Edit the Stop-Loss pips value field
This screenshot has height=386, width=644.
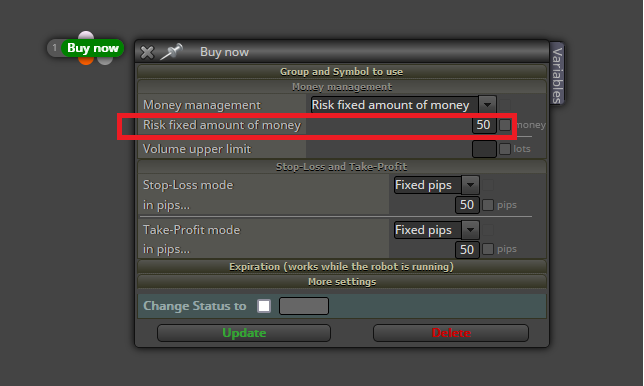pos(467,205)
